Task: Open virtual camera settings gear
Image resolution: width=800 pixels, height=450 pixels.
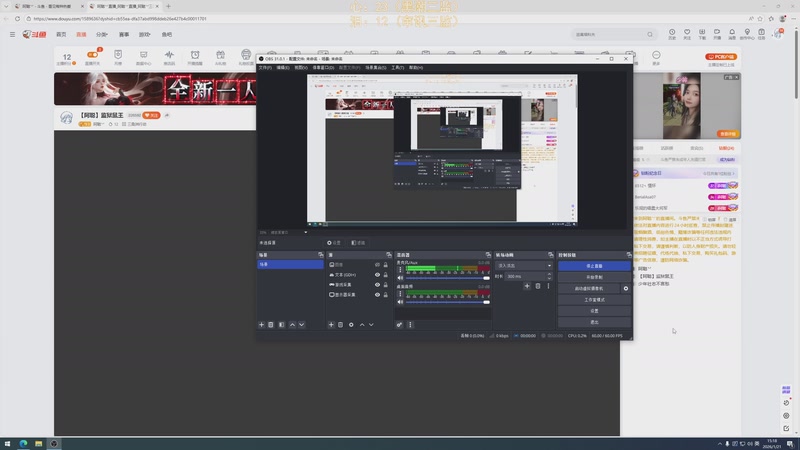Action: (626, 288)
